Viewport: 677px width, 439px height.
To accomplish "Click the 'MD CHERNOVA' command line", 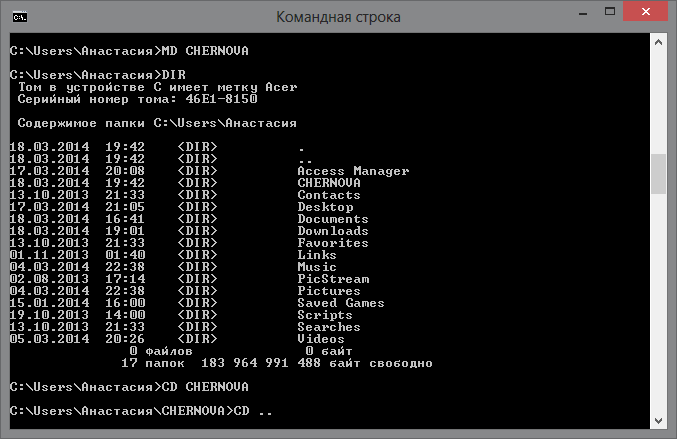I will [129, 51].
